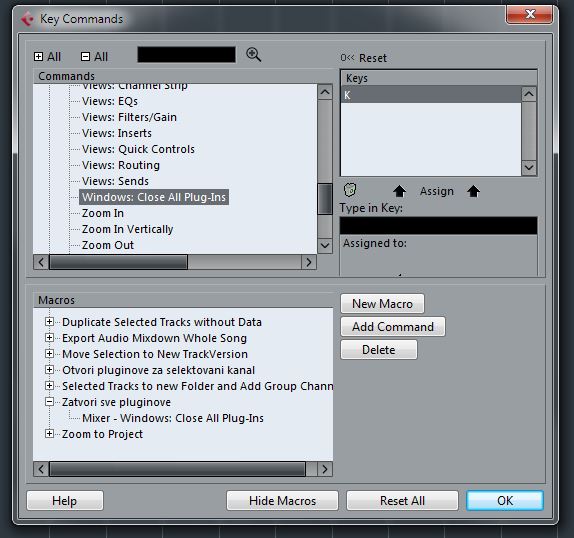Click the up arrow left of Assign

pos(399,191)
